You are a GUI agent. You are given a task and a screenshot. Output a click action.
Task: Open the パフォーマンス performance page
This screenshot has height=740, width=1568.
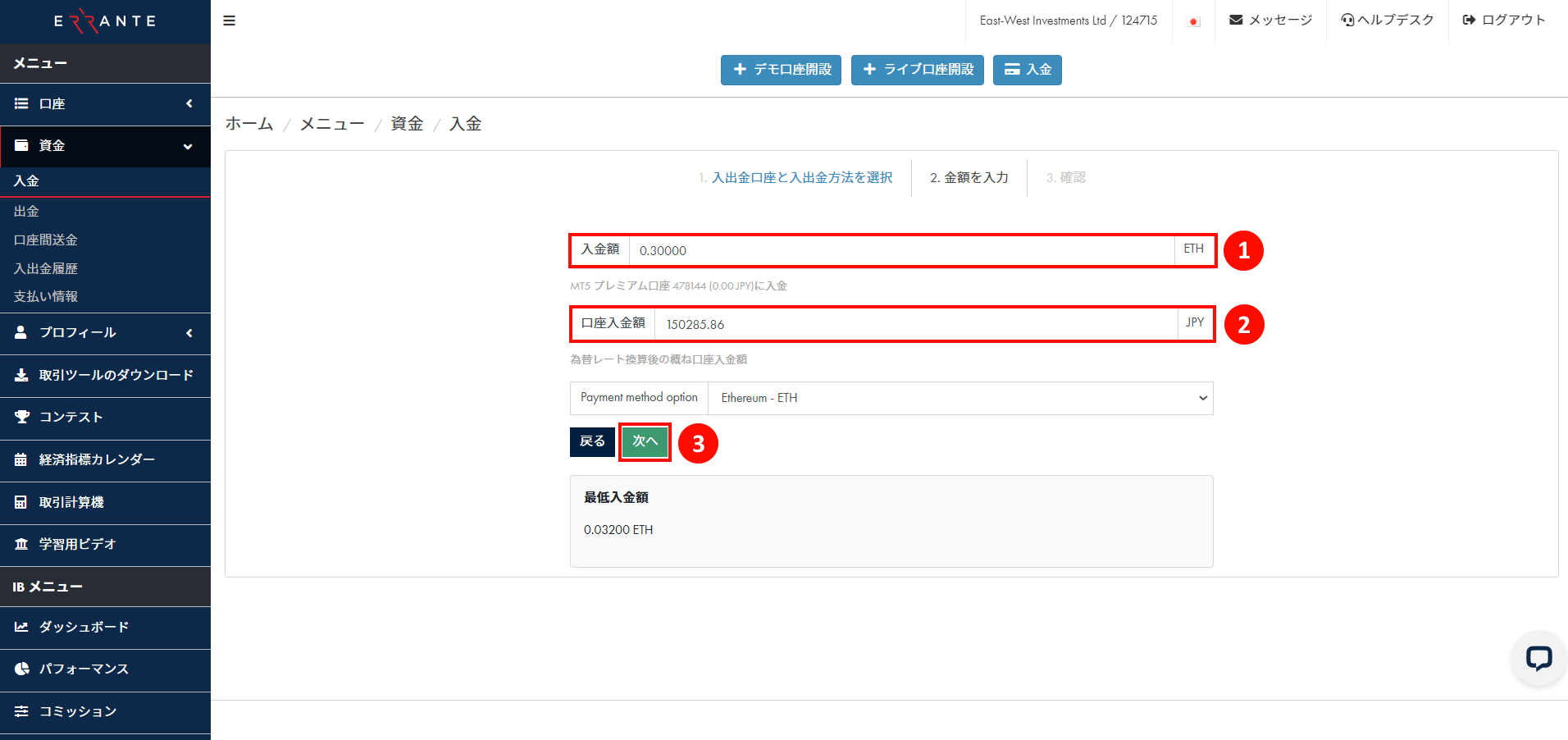(x=84, y=669)
